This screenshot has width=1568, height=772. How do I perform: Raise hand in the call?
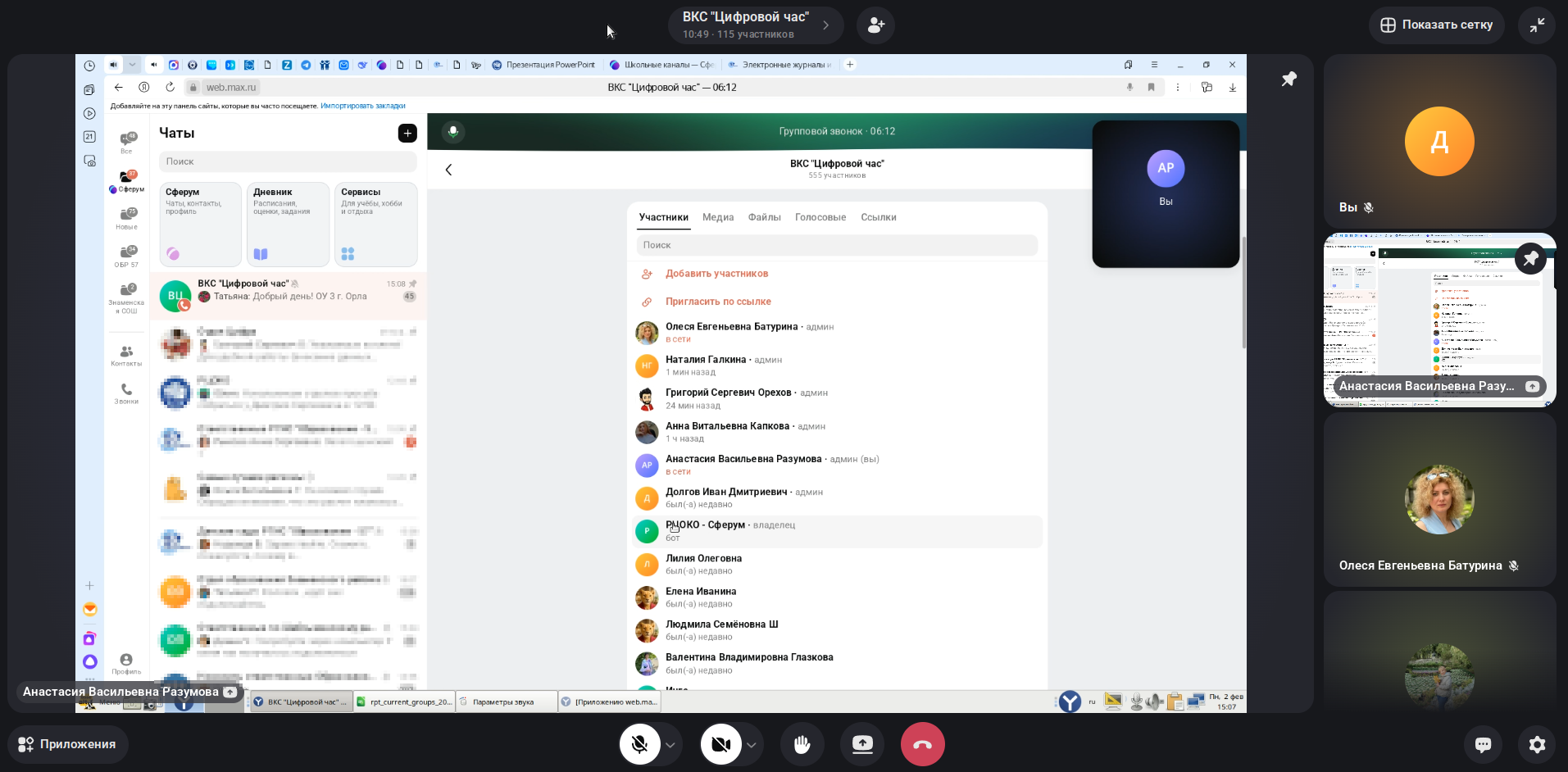click(802, 744)
